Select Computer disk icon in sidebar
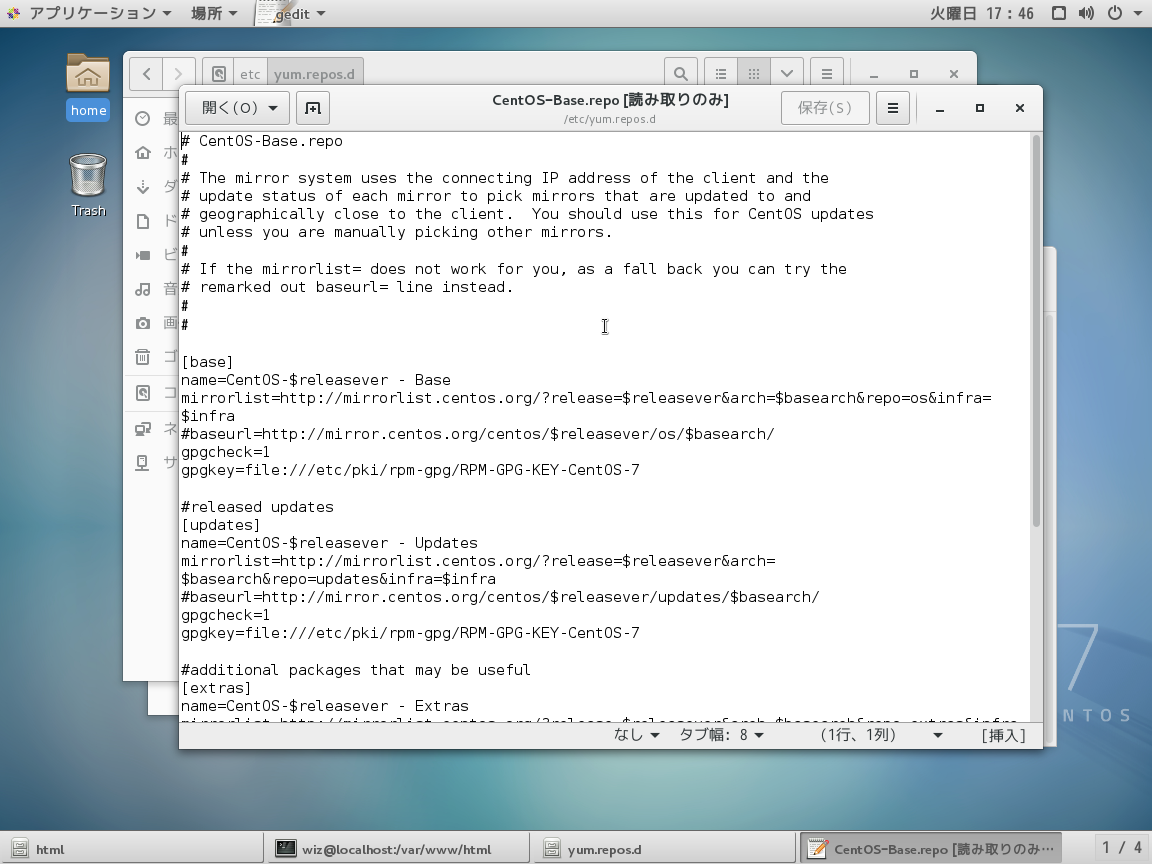1152x864 pixels. 143,393
